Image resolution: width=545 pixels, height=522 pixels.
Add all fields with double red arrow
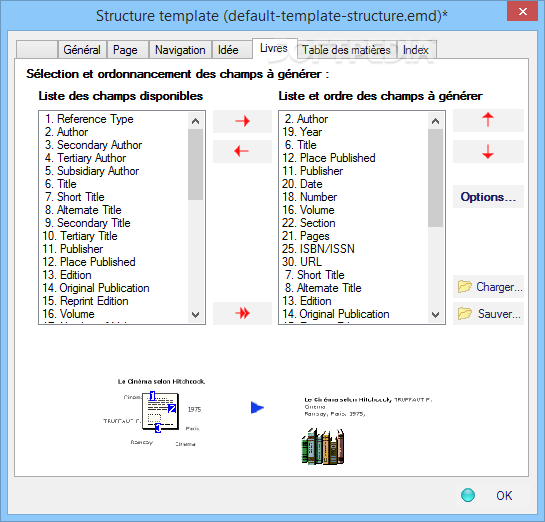pyautogui.click(x=242, y=313)
